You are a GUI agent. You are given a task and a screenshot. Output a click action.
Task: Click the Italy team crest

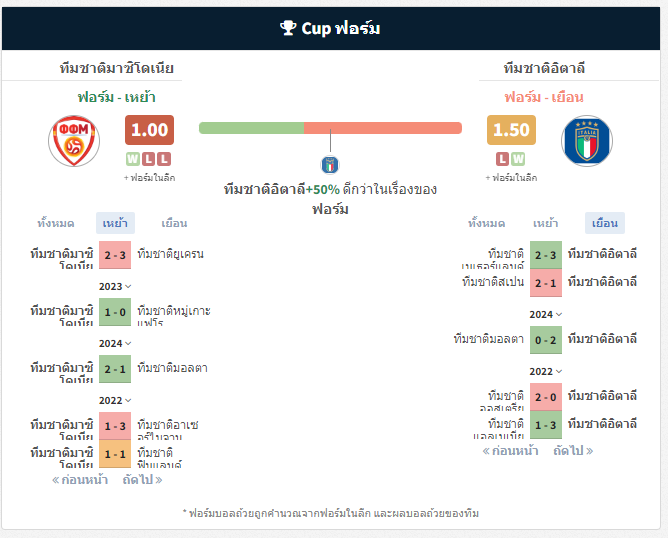[x=587, y=141]
